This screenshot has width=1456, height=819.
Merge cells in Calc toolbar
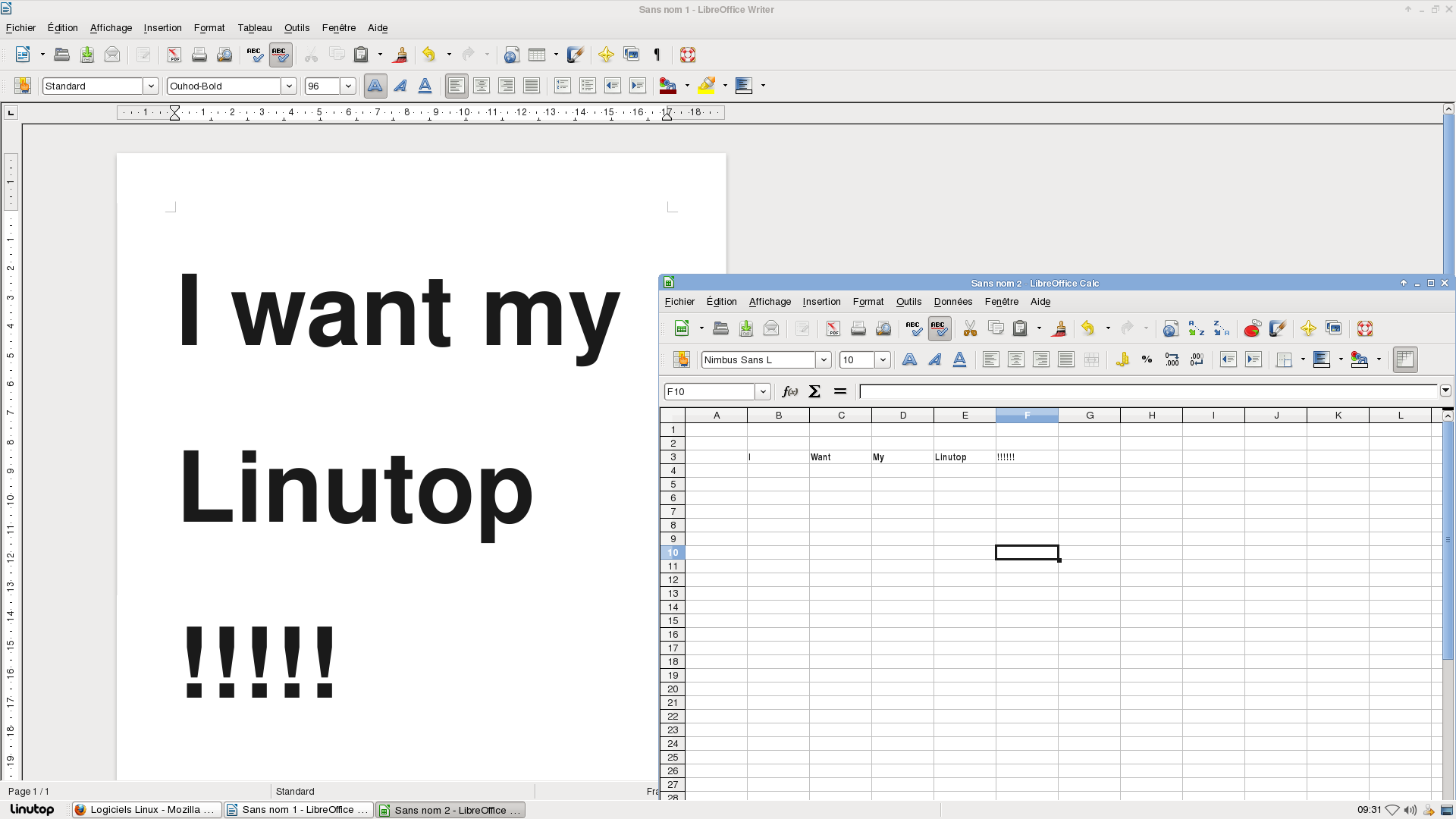click(x=1091, y=359)
